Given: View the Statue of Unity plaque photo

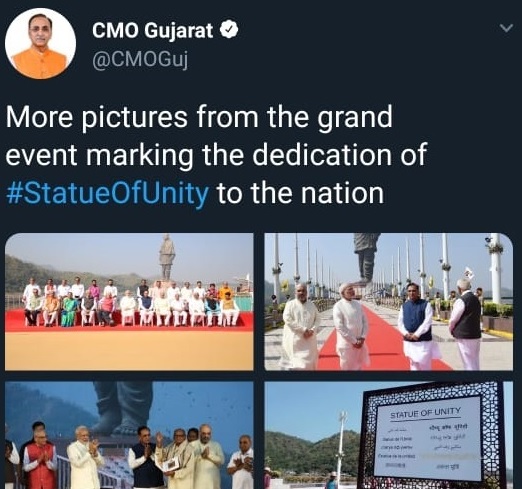Looking at the screenshot, I should click(388, 435).
